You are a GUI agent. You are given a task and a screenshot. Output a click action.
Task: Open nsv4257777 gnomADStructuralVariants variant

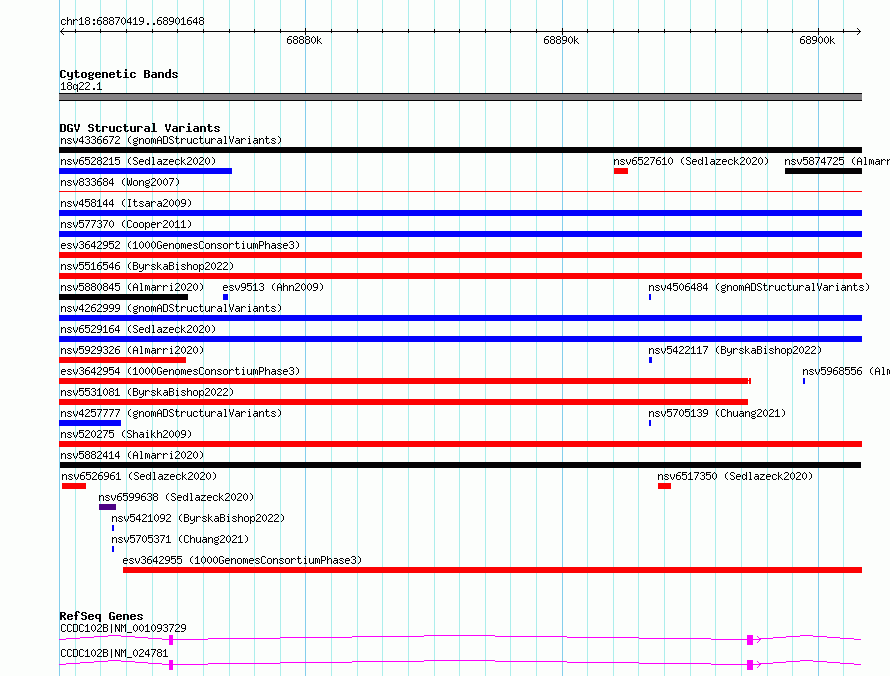click(x=171, y=413)
